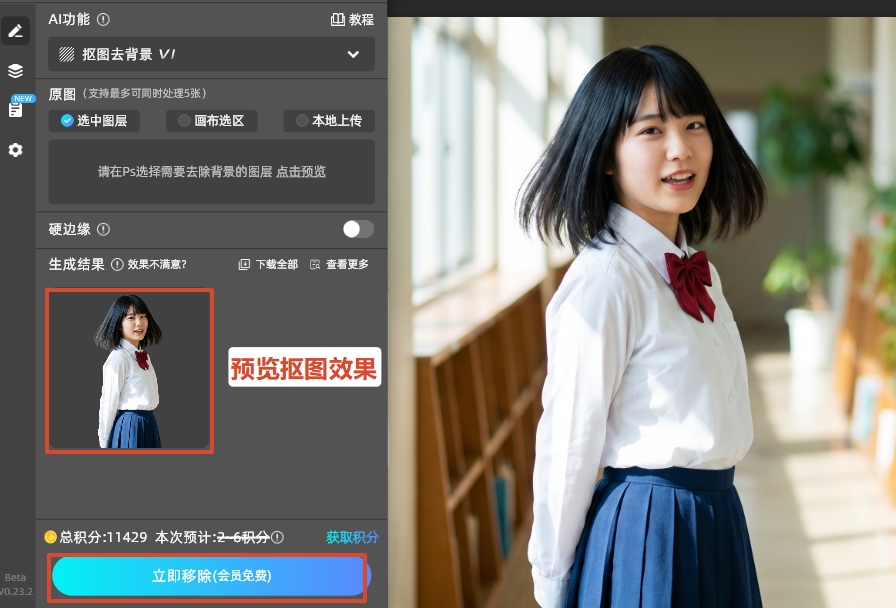Open the settings gear in the left sidebar
Viewport: 896px width, 608px height.
[15, 150]
